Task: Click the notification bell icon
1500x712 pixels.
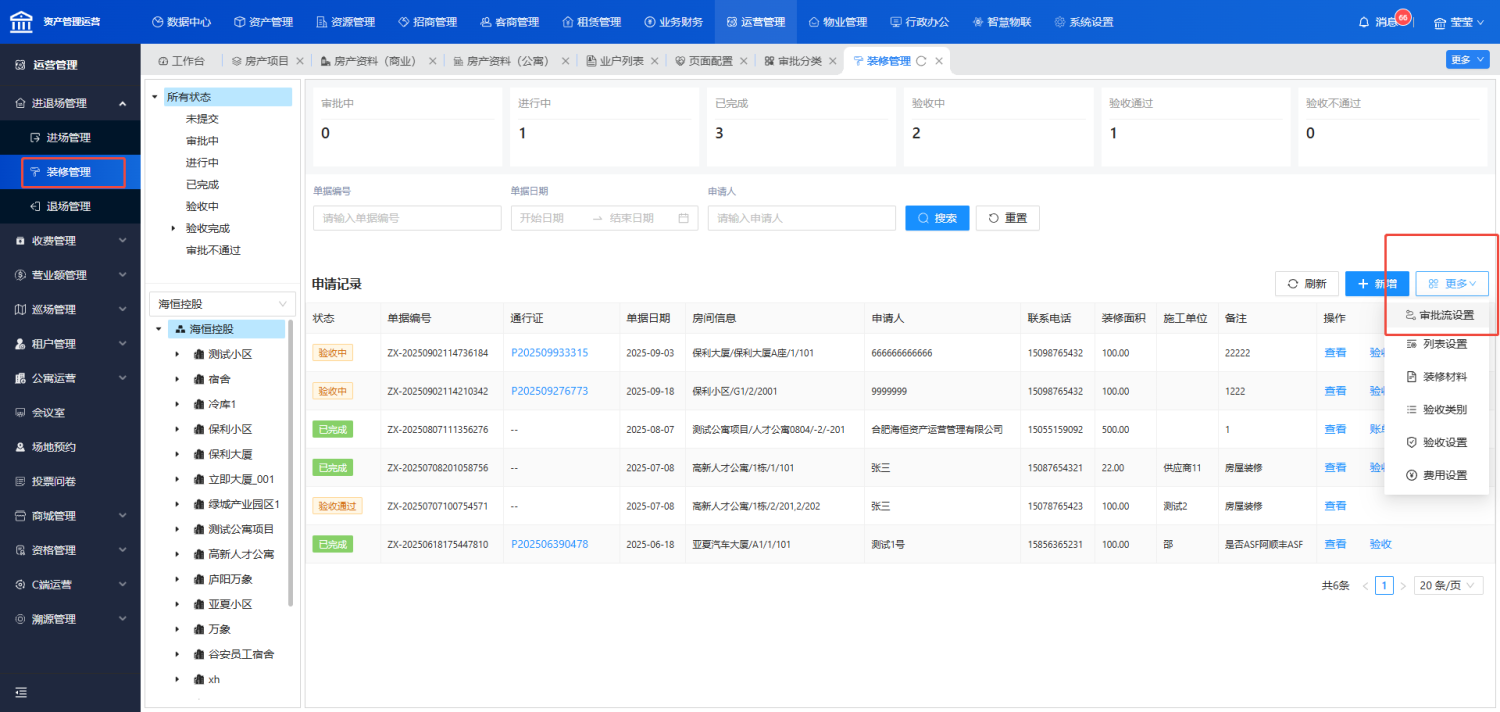Action: tap(1364, 22)
